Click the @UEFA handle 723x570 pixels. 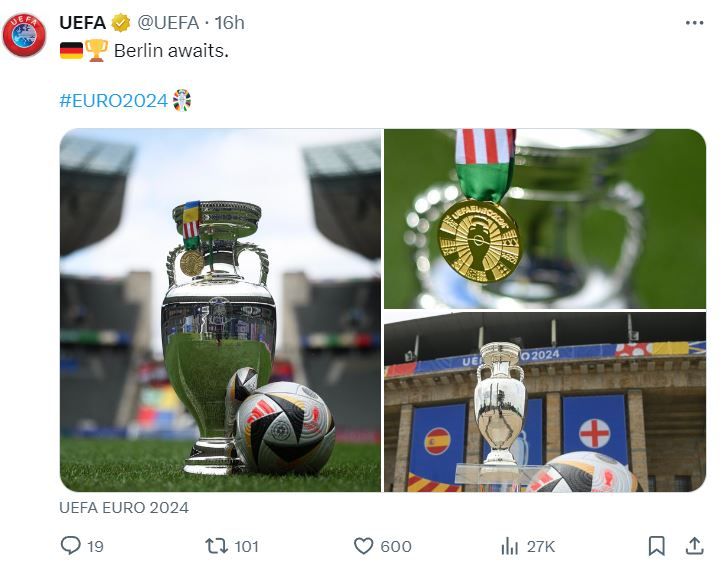coord(168,23)
